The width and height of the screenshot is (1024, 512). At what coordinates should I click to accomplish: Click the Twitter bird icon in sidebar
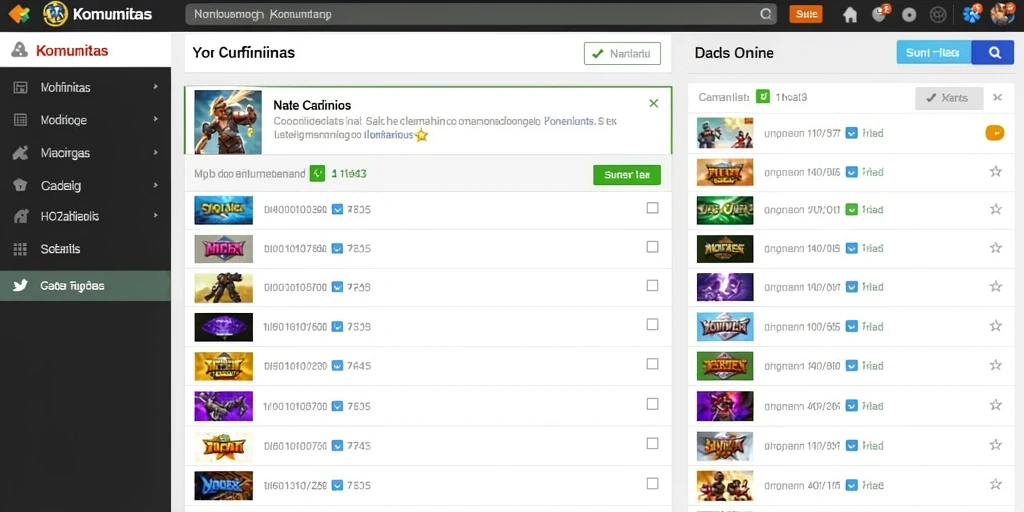point(20,285)
